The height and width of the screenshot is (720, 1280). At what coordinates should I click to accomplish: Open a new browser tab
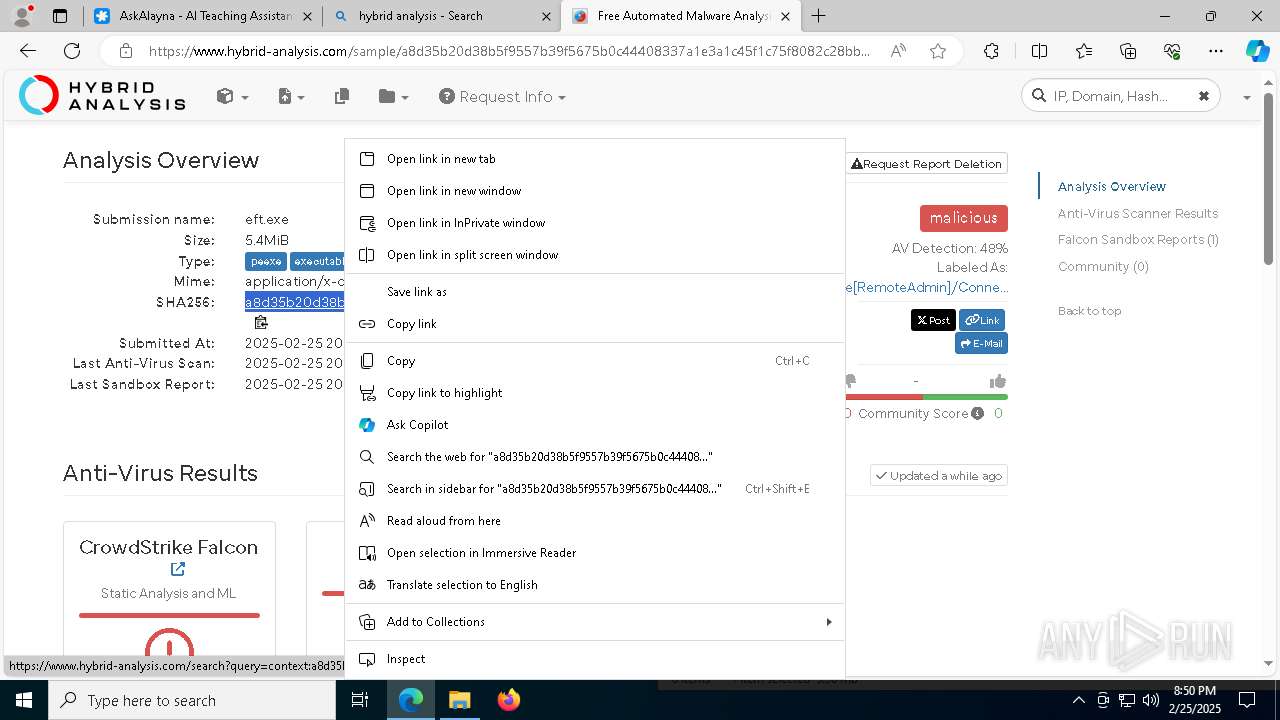click(x=819, y=16)
